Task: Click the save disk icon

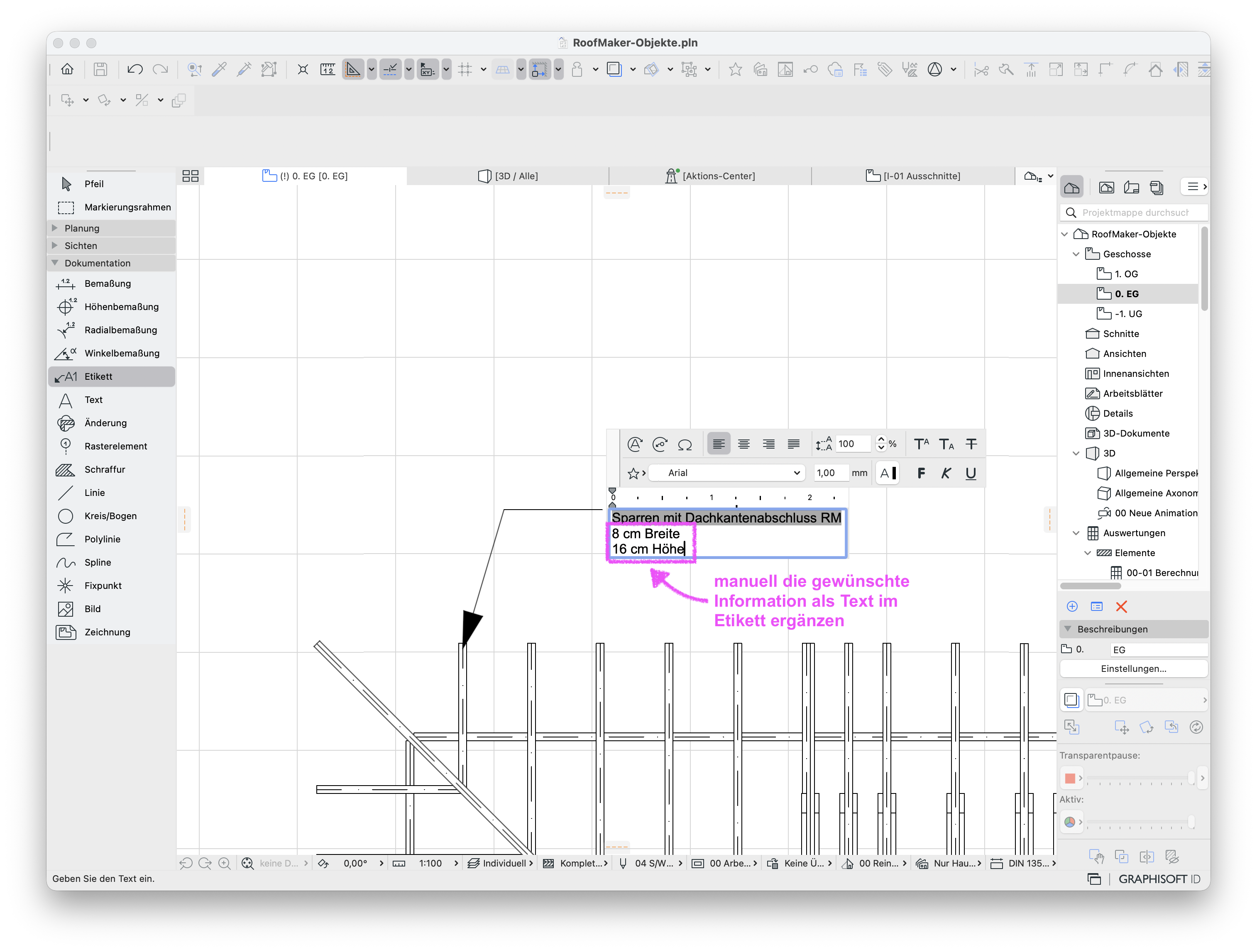Action: [100, 69]
